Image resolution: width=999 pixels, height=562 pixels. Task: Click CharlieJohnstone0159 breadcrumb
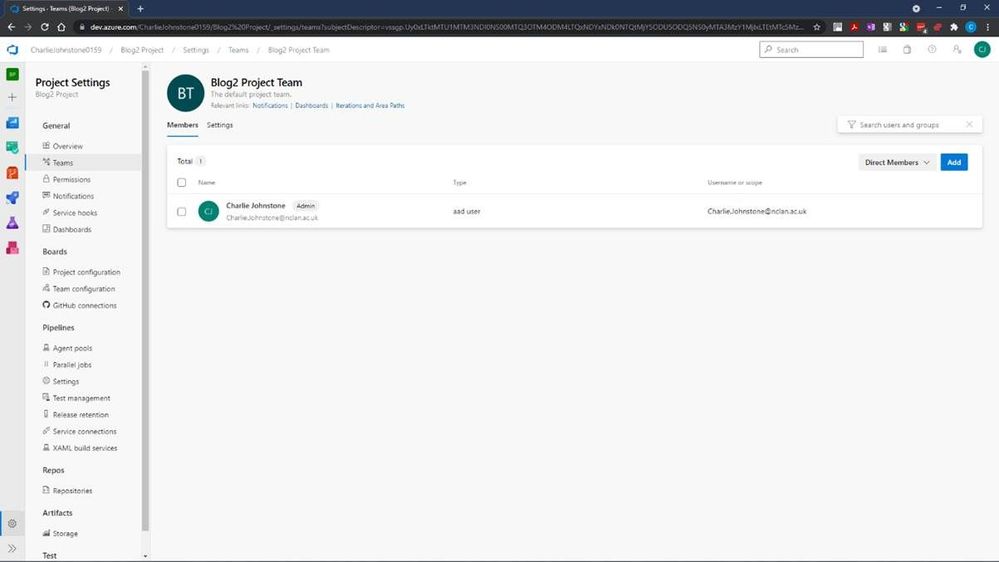66,50
